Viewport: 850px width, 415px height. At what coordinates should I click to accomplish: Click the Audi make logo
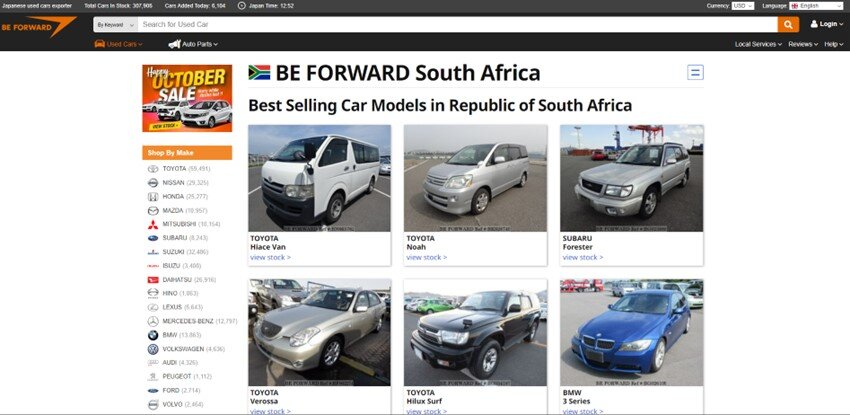[x=153, y=362]
